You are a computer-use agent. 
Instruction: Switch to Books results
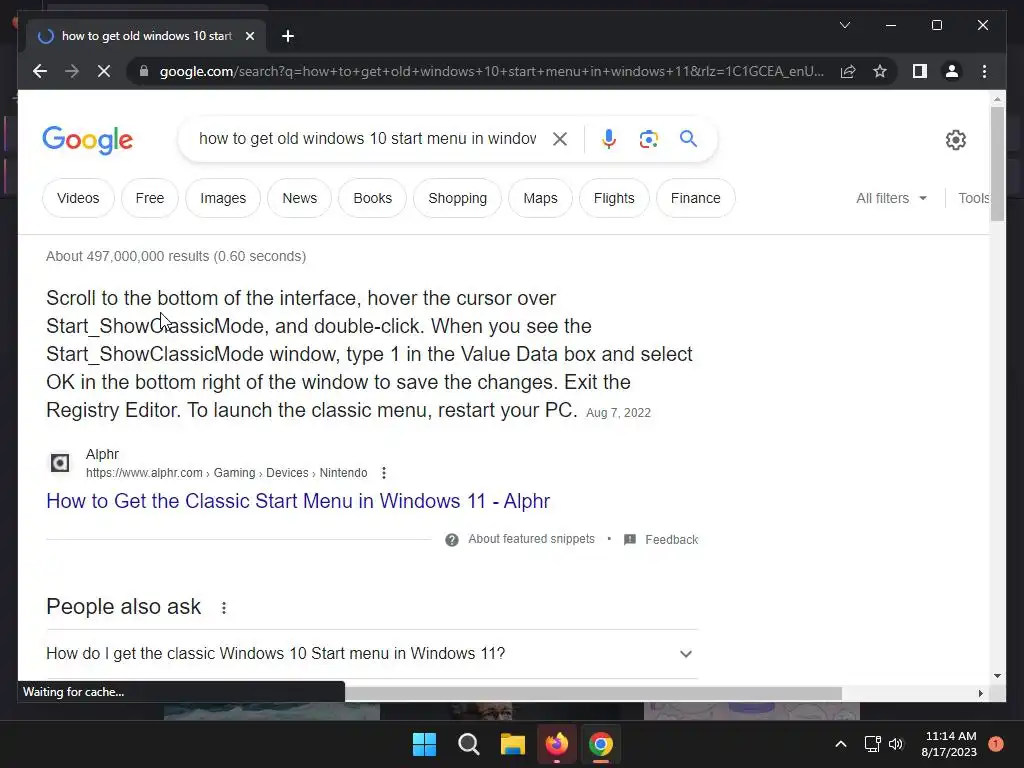coord(372,198)
